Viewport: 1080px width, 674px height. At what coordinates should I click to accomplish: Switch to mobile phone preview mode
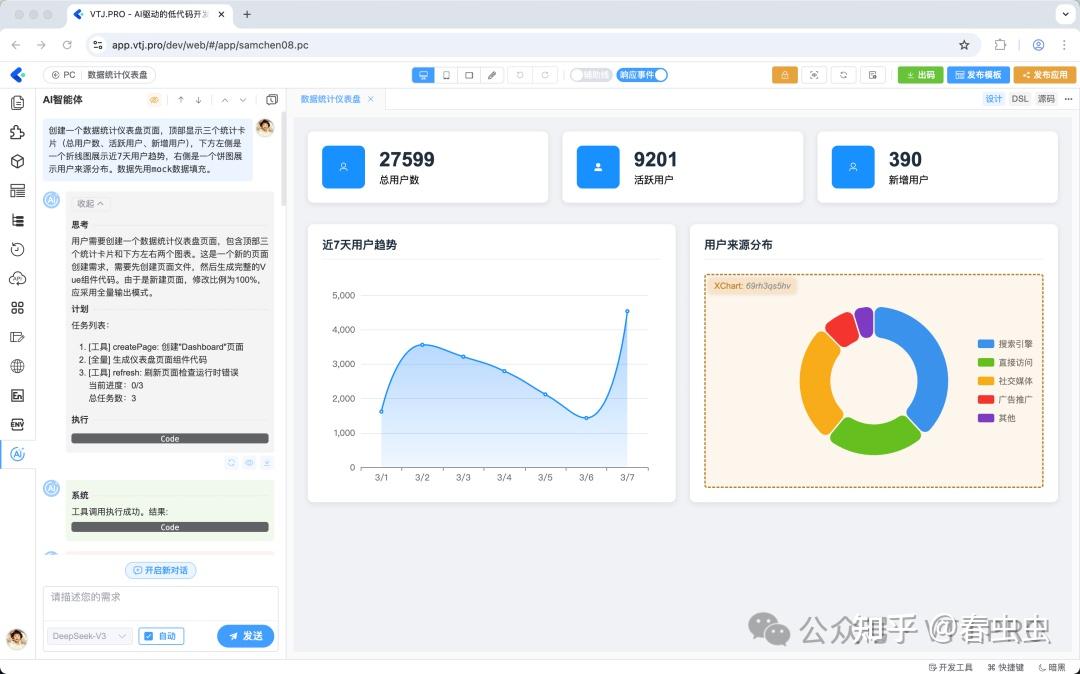click(x=446, y=75)
